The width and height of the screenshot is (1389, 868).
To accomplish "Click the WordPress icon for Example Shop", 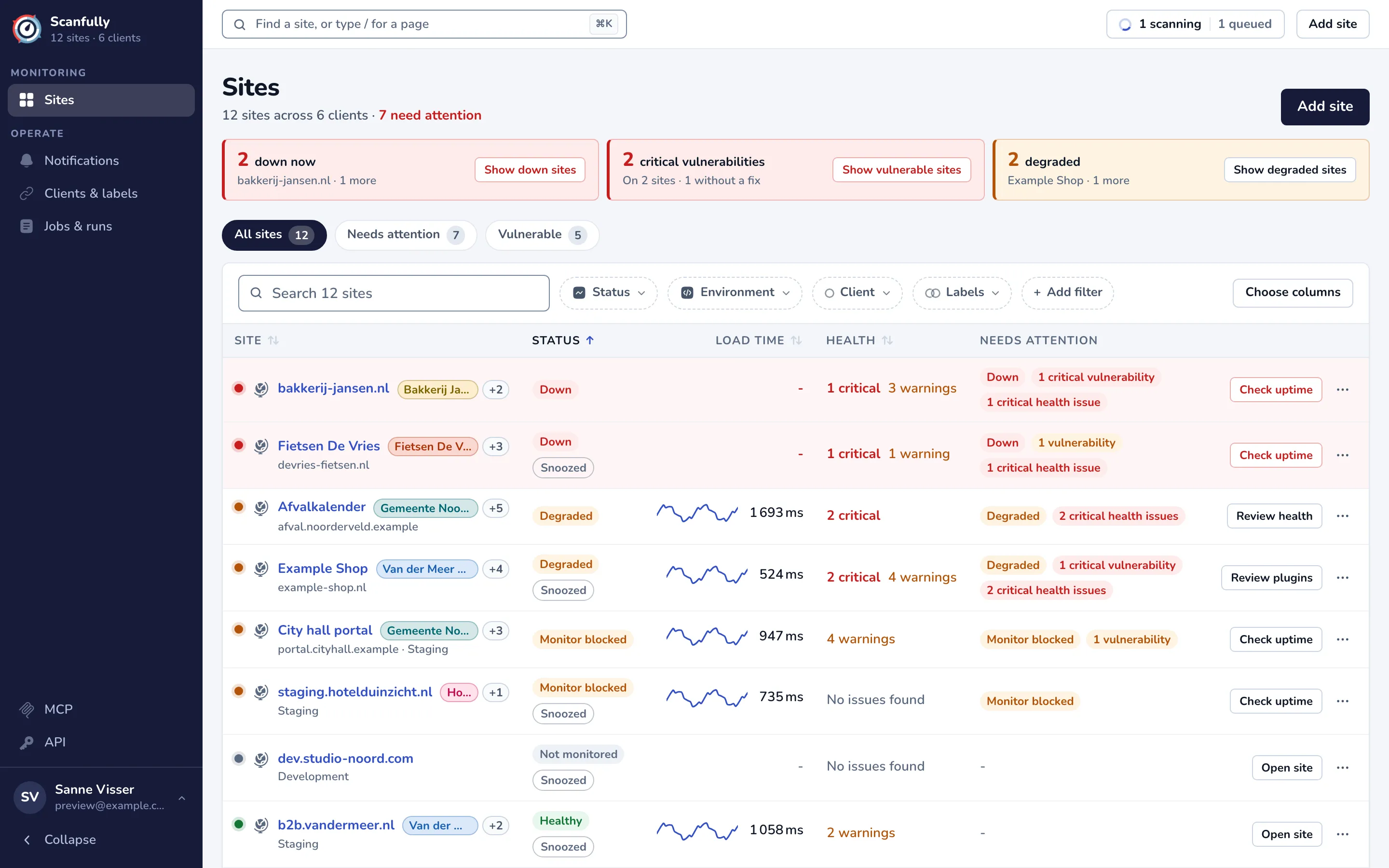I will [261, 569].
